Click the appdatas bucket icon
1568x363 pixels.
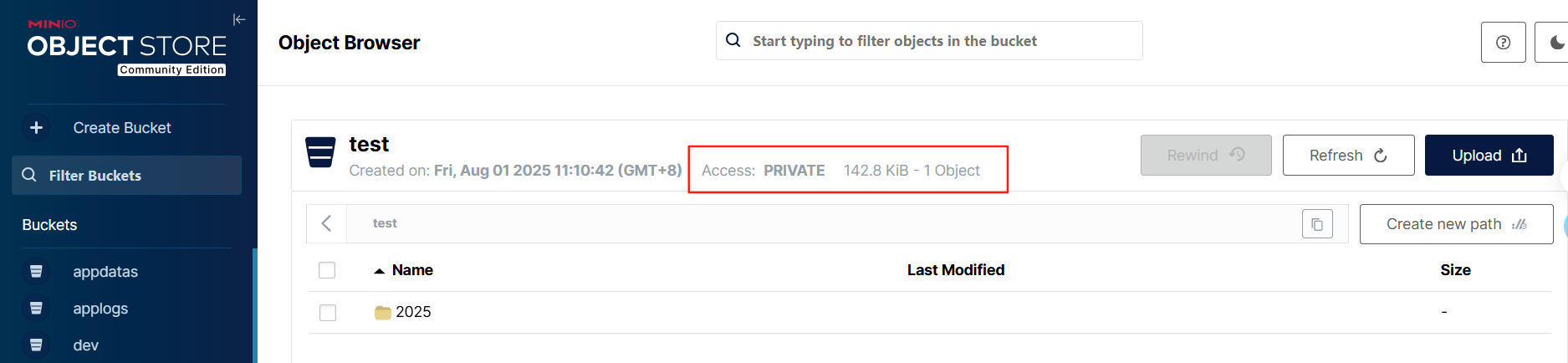pos(36,271)
